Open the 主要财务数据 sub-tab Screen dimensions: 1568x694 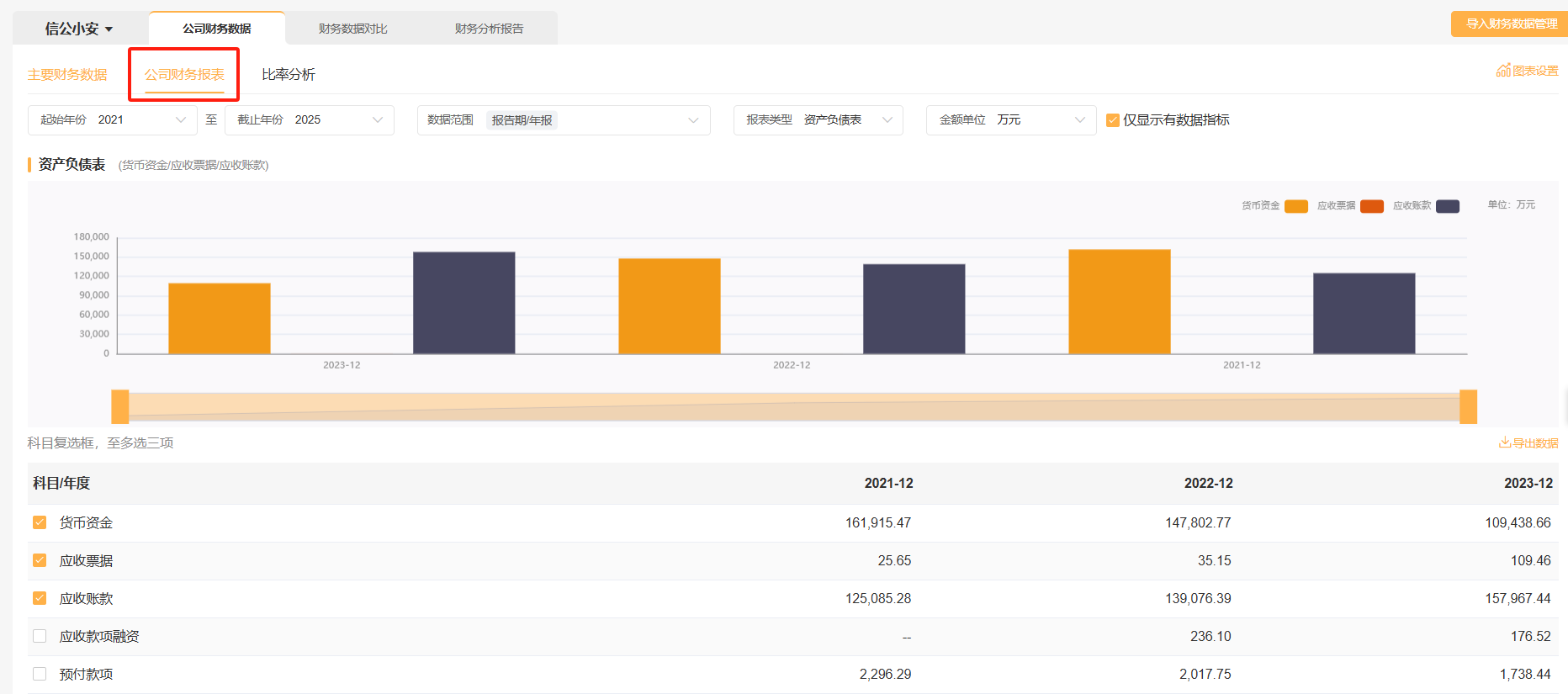pos(67,75)
